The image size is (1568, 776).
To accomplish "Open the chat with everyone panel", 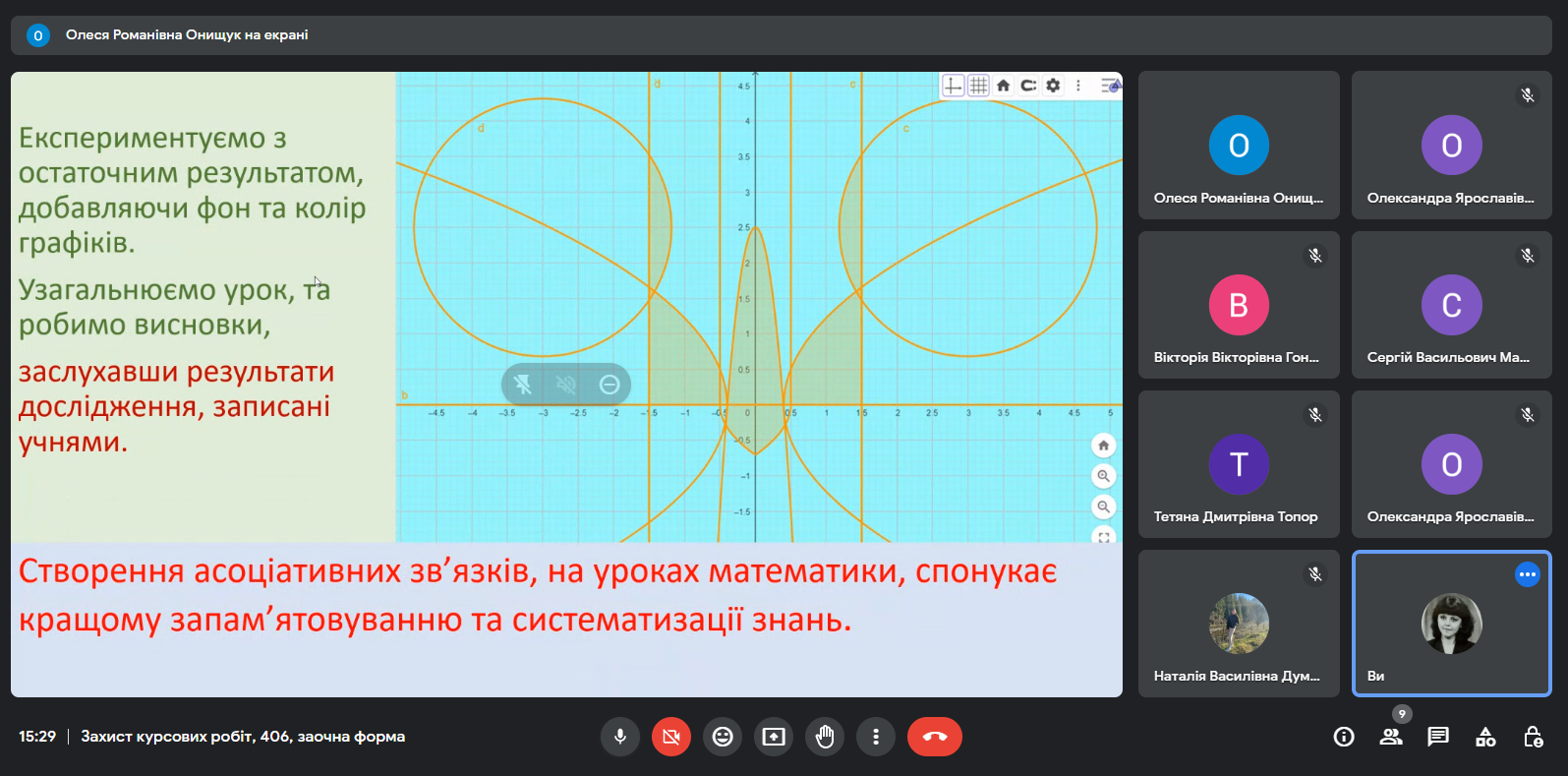I will 1438,737.
